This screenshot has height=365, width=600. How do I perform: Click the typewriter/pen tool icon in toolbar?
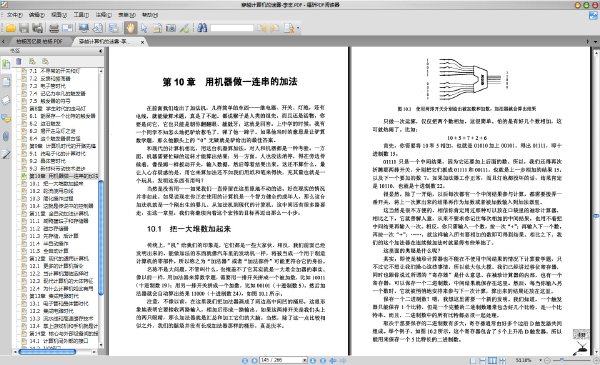[x=184, y=28]
